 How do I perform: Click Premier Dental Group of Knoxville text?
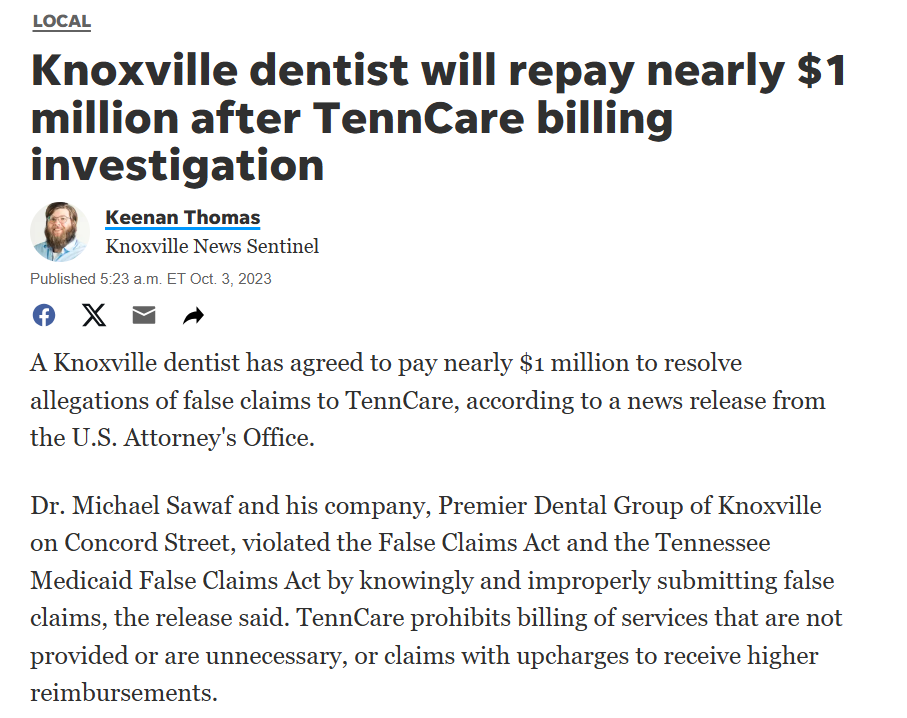pyautogui.click(x=630, y=506)
